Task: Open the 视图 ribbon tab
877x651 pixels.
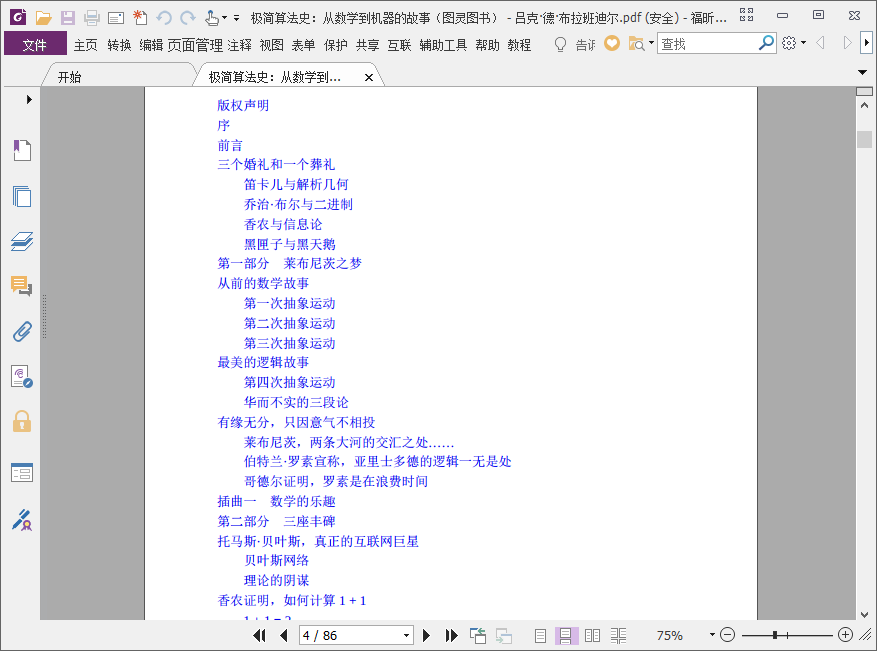Action: pyautogui.click(x=271, y=45)
